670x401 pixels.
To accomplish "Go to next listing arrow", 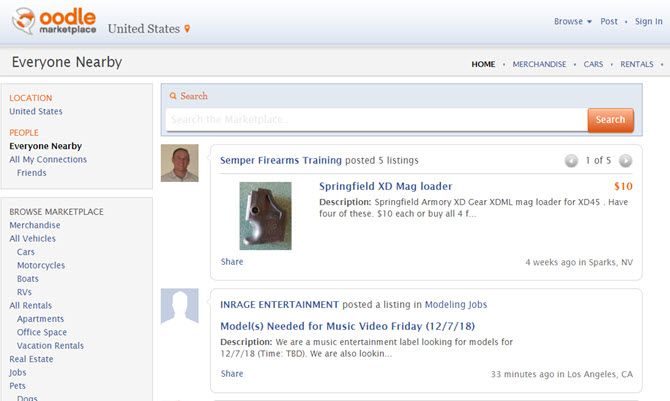I will [x=625, y=160].
